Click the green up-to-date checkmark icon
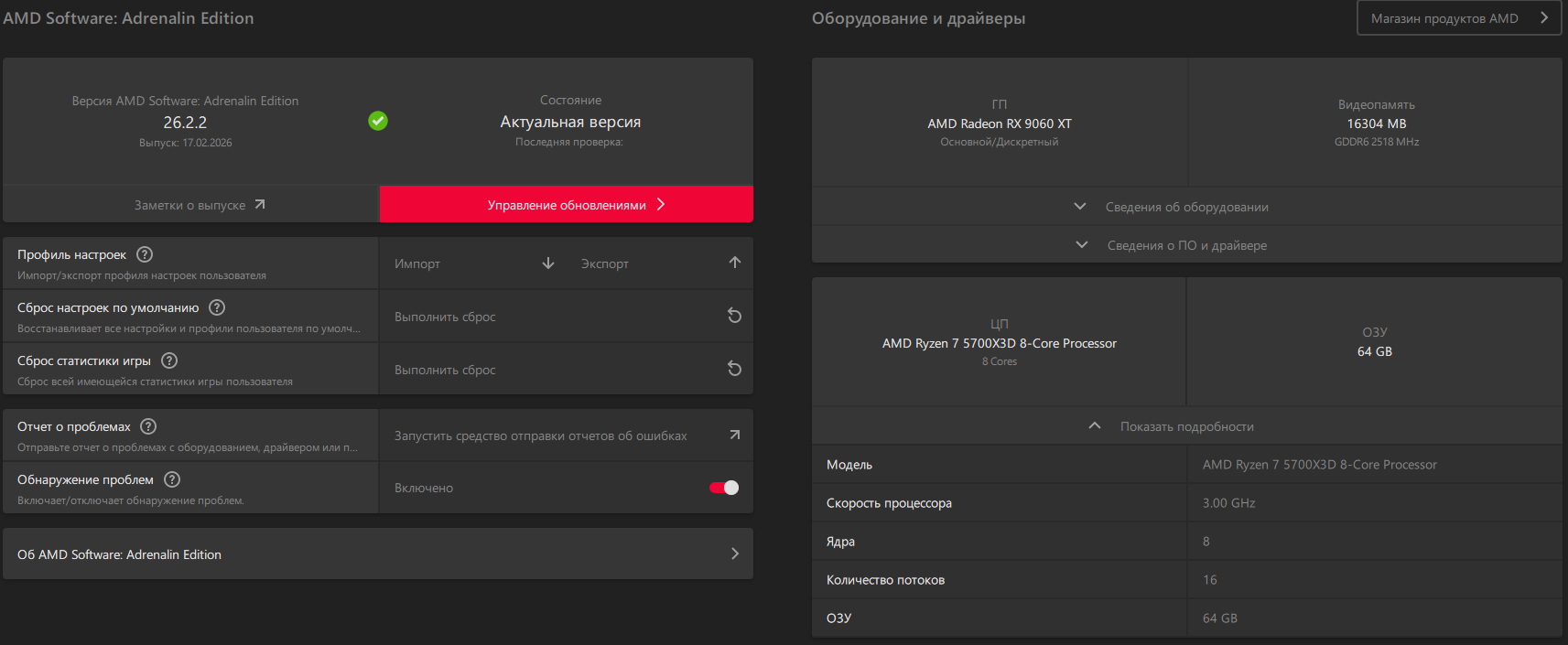Image resolution: width=1568 pixels, height=645 pixels. coord(378,121)
